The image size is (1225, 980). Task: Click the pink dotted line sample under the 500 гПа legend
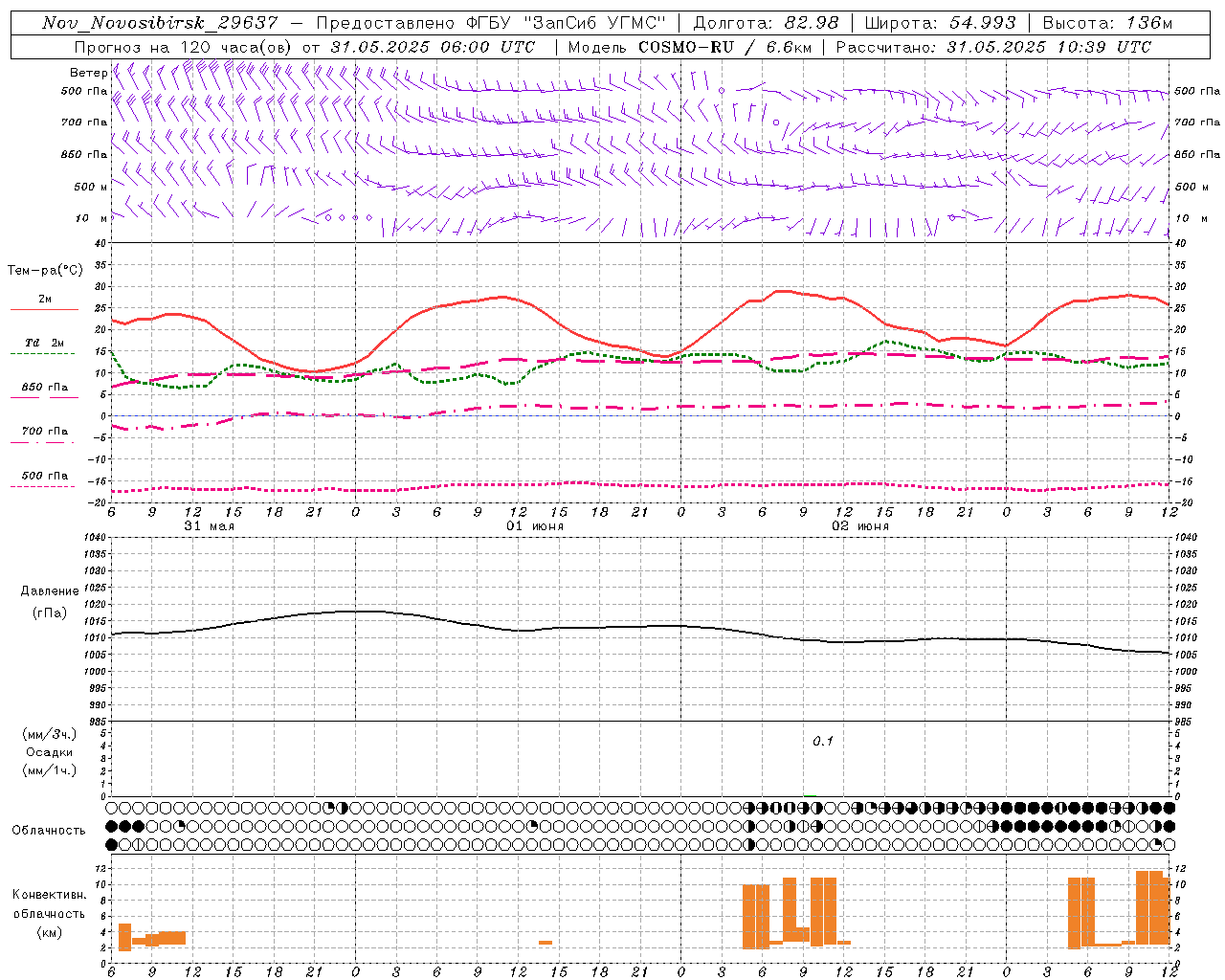pyautogui.click(x=43, y=487)
